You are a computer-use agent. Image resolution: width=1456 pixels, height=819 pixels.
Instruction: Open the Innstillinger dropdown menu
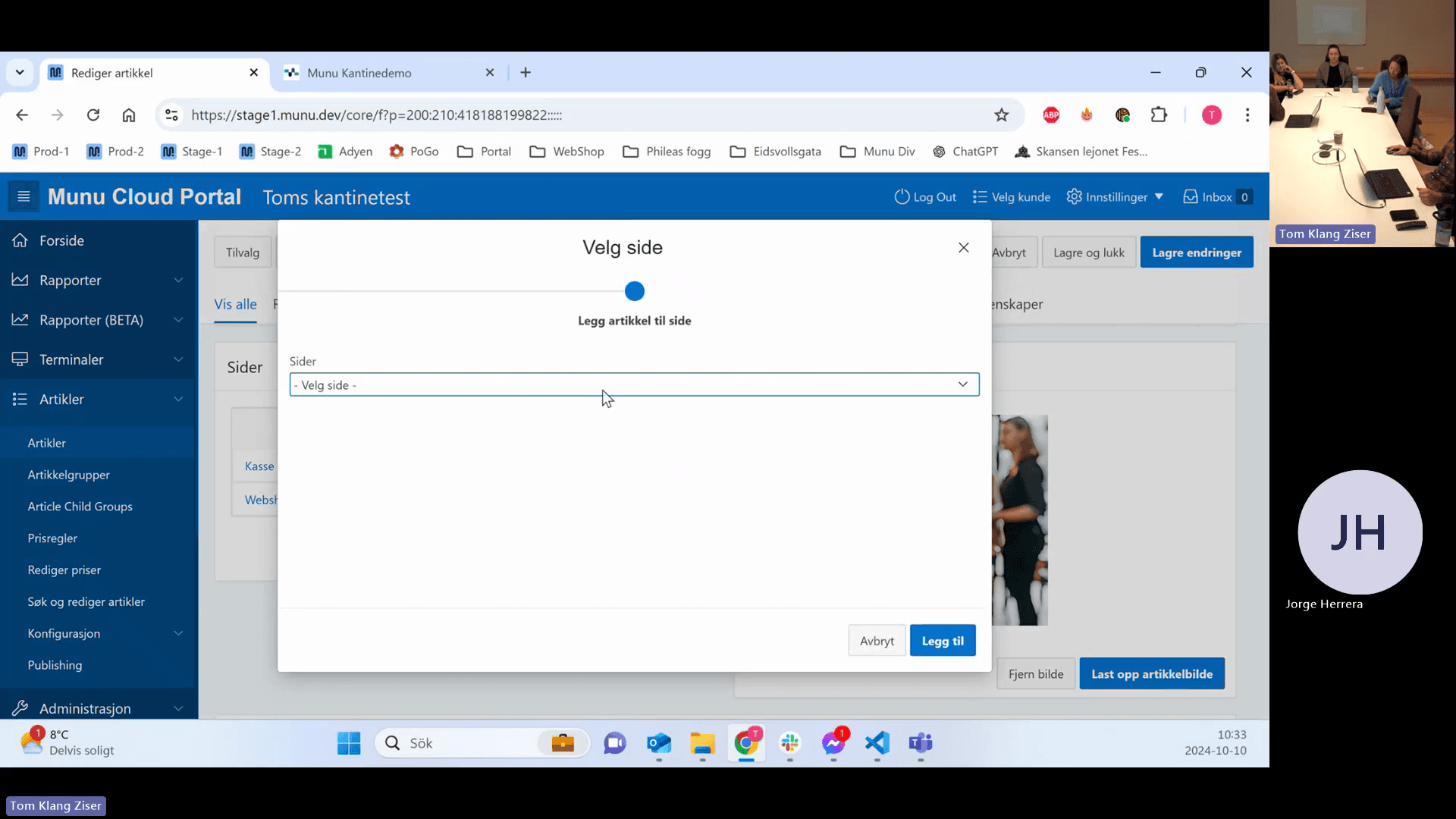coord(1115,197)
